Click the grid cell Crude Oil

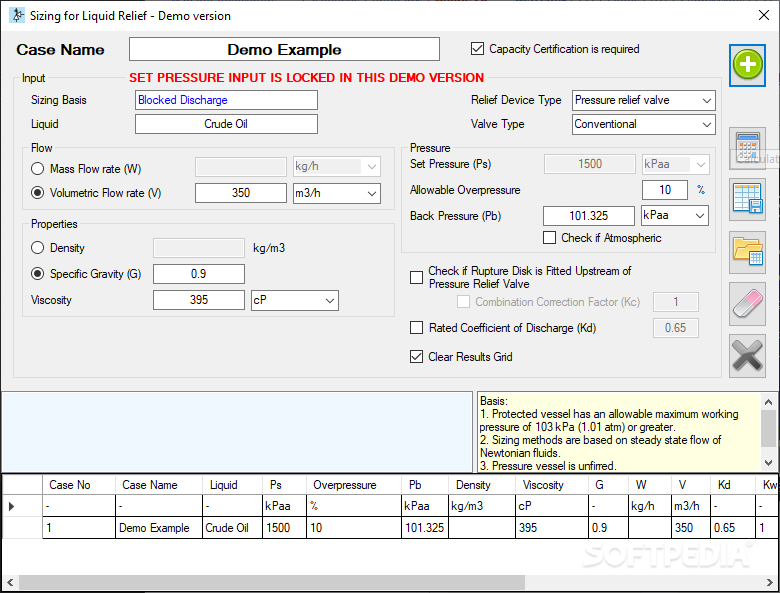coord(232,527)
